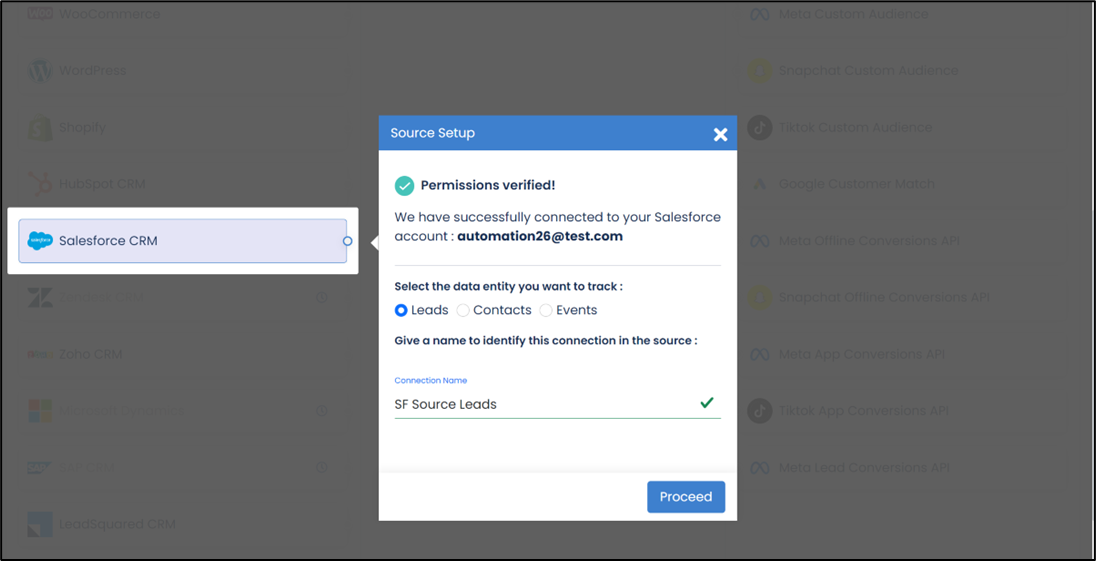Click the Permissions verified! heading text
1096x561 pixels.
[x=488, y=185]
